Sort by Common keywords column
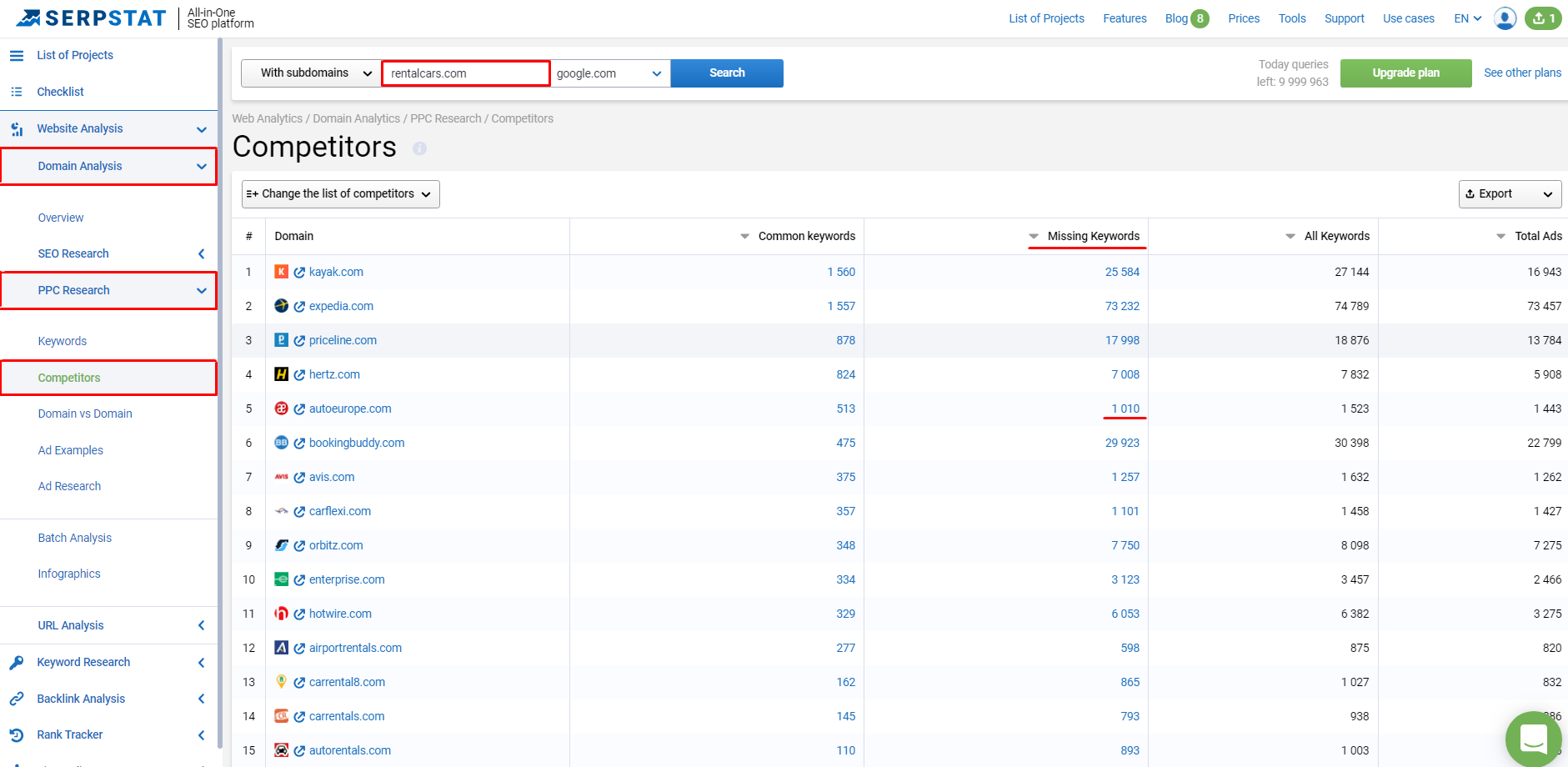Screen dimensions: 1568x767 (x=798, y=236)
